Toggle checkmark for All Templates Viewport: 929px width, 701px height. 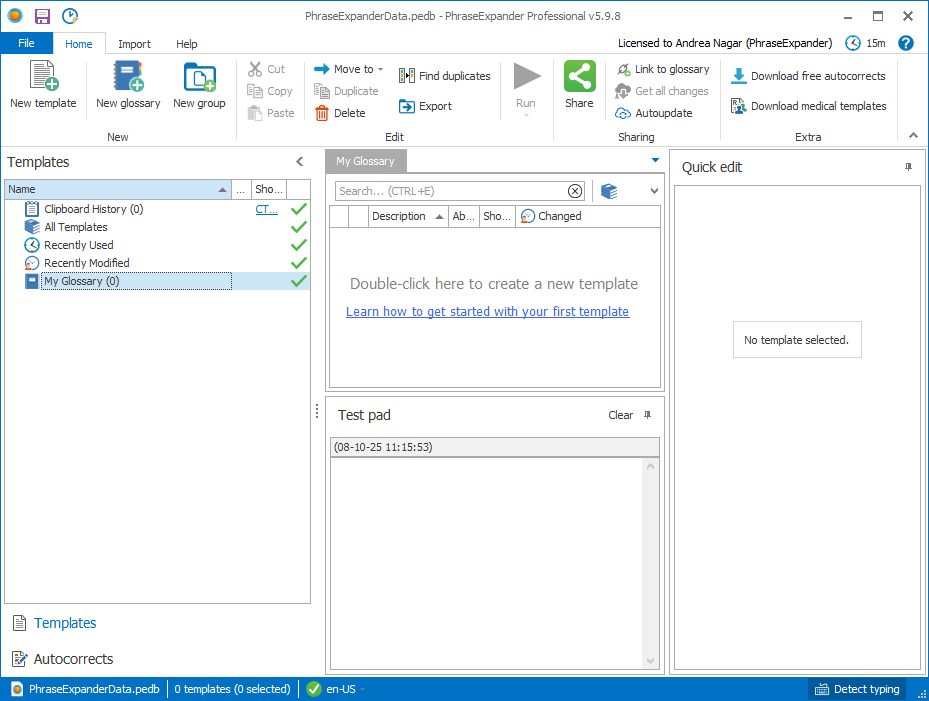[x=299, y=227]
